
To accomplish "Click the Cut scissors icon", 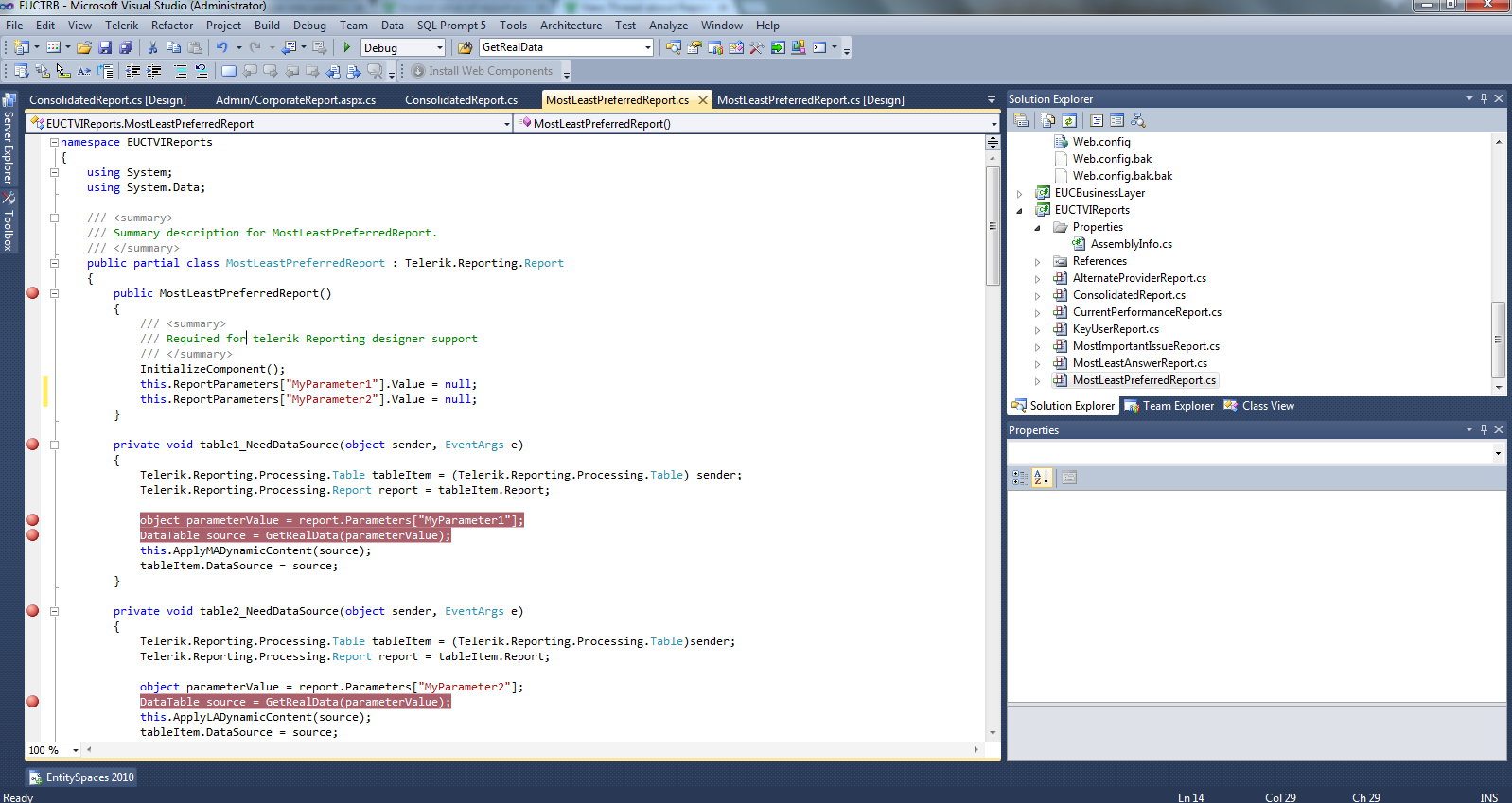I will pos(152,47).
